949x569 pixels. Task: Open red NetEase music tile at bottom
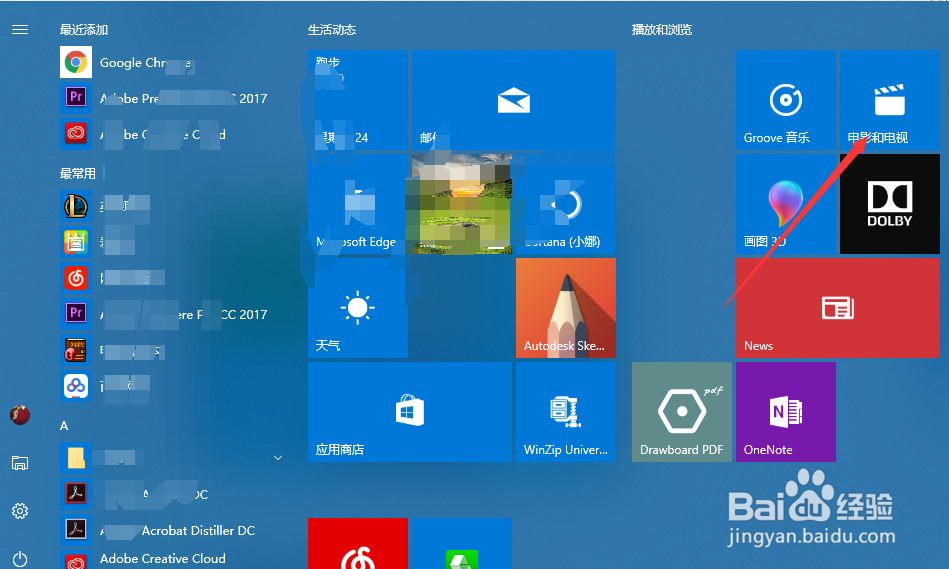point(358,544)
